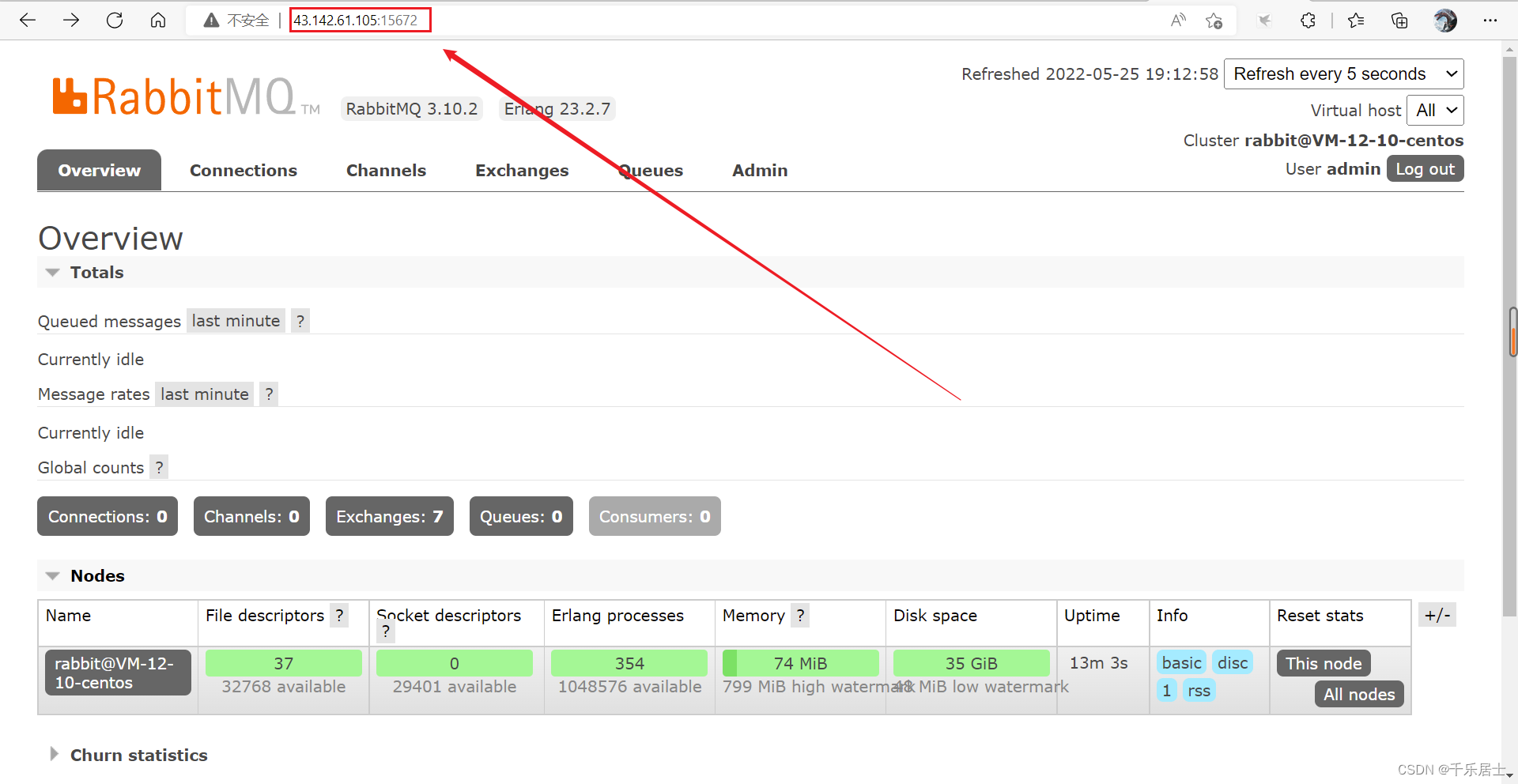Reset stats for All nodes

click(x=1359, y=694)
